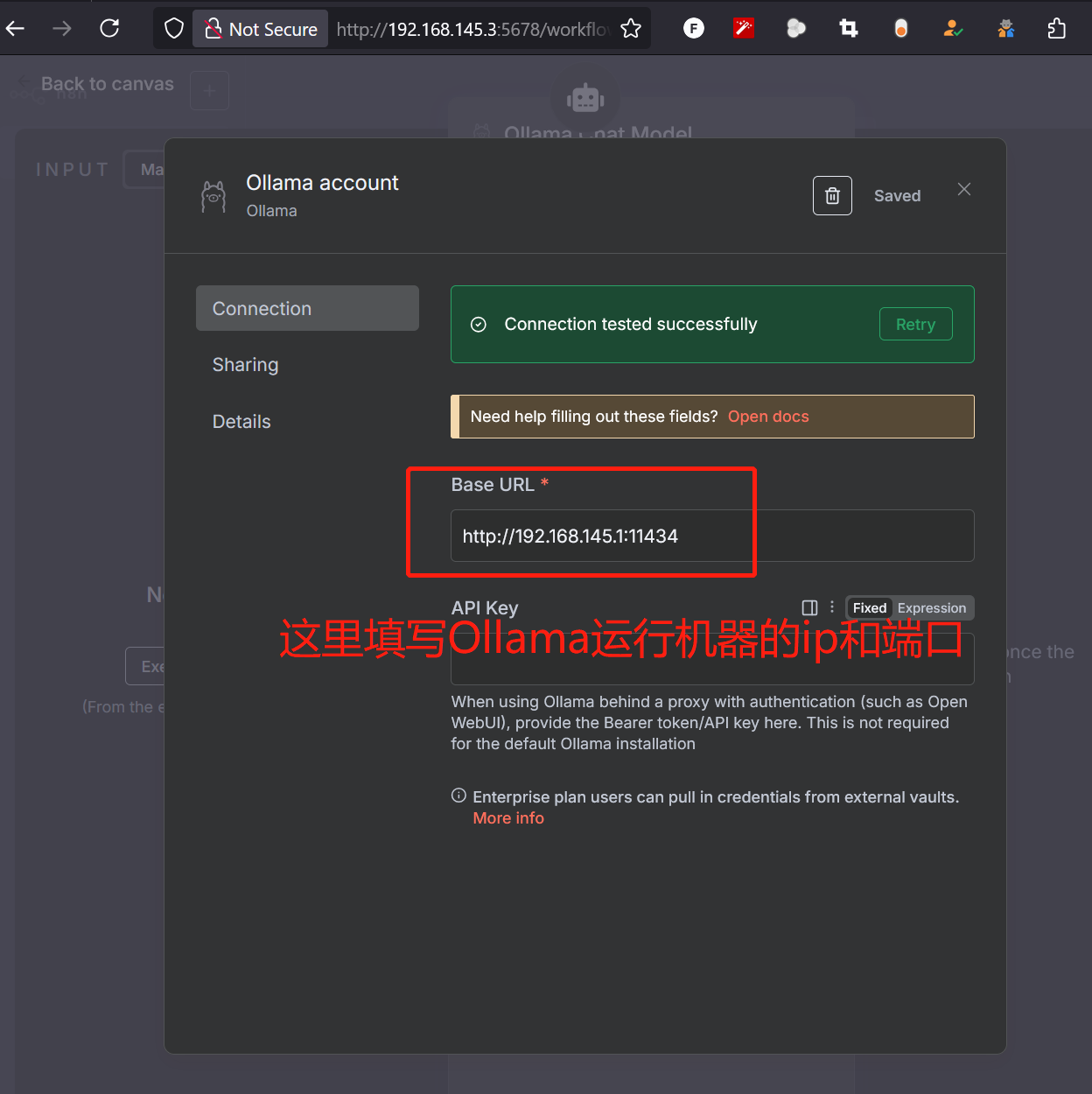Open the spy figure extension icon
Screen dimensions: 1092x1094
pos(1006,29)
